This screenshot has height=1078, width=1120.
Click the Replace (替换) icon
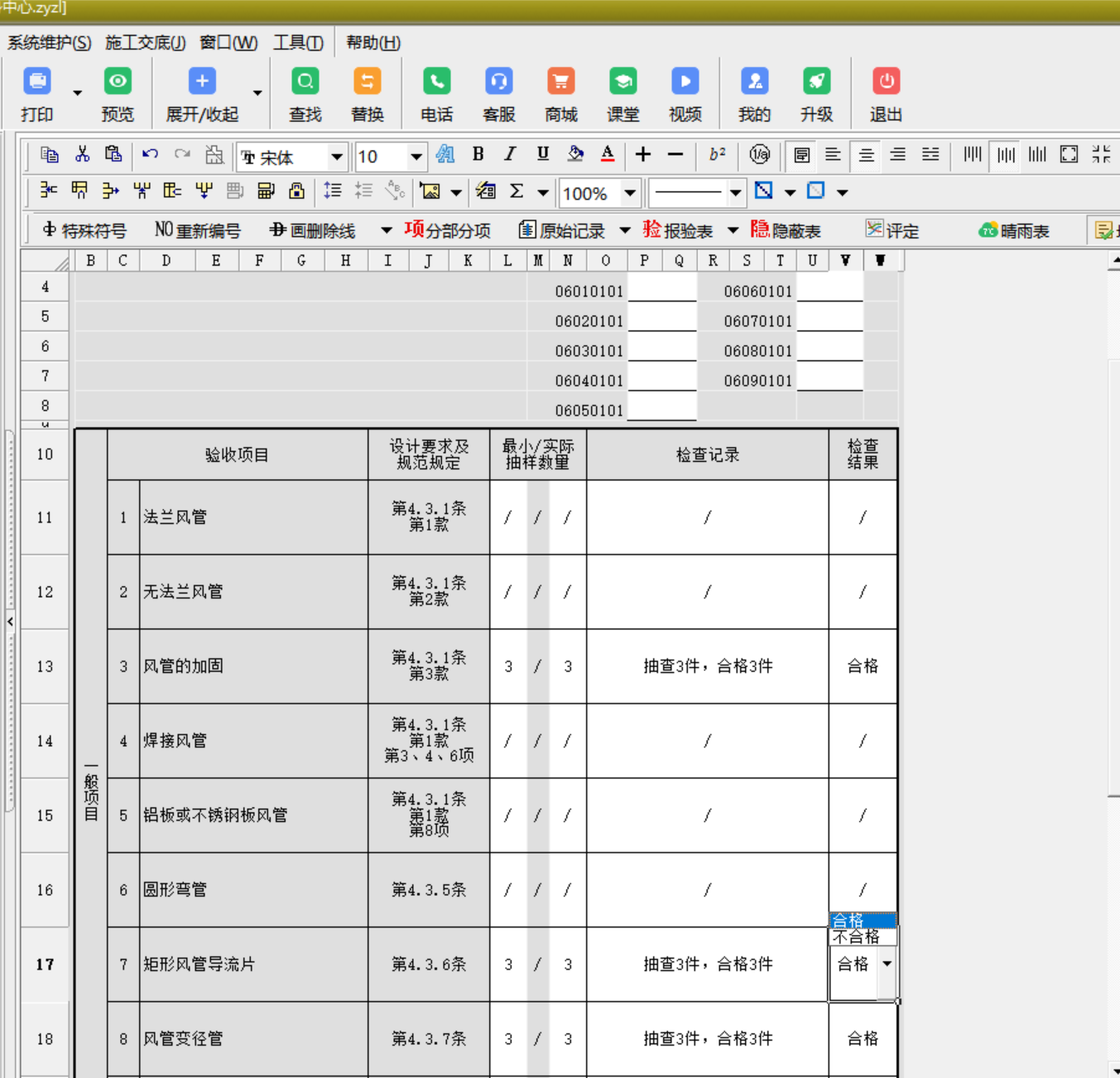point(368,82)
